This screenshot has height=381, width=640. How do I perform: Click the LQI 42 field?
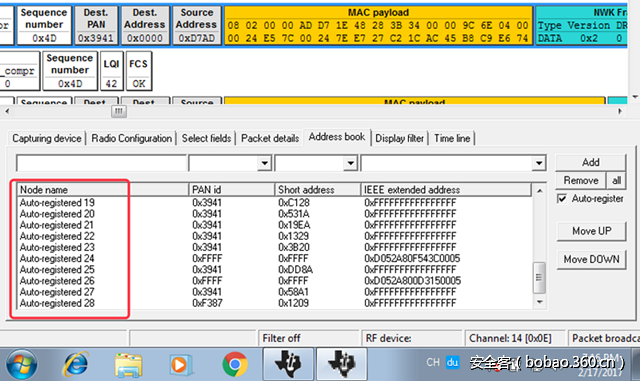(x=111, y=71)
